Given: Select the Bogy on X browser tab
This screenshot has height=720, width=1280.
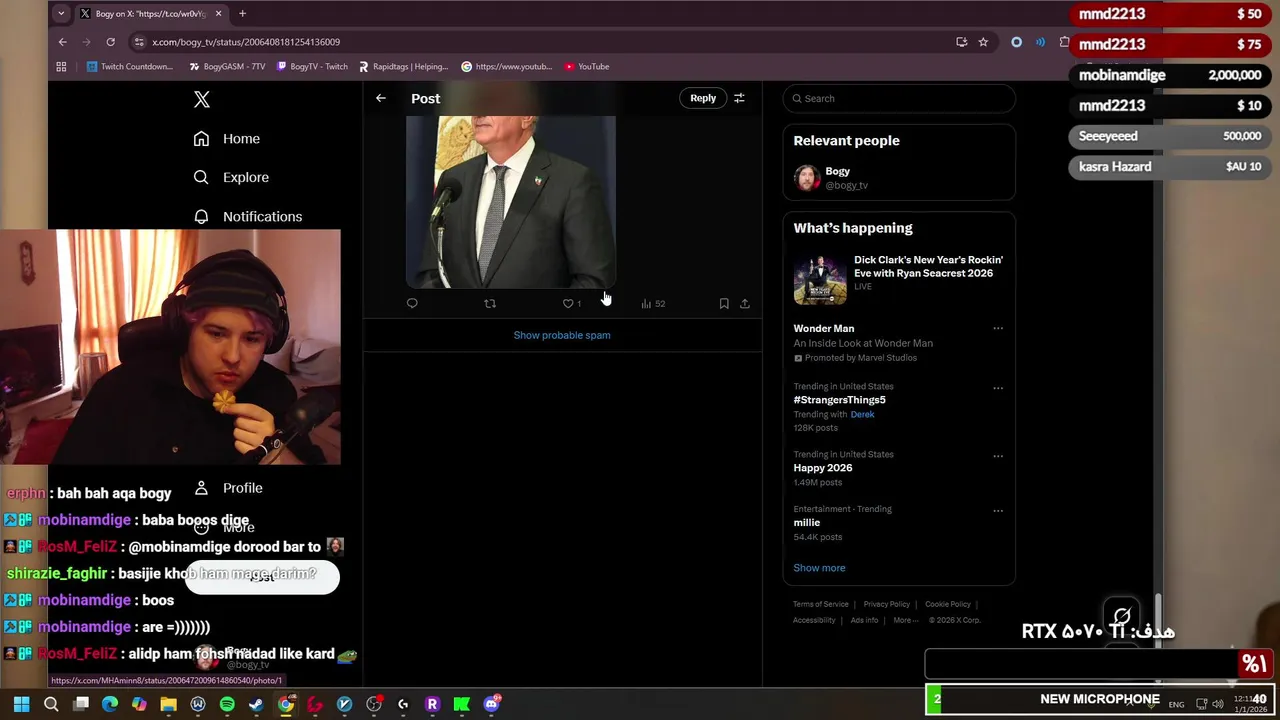Looking at the screenshot, I should click(x=150, y=14).
